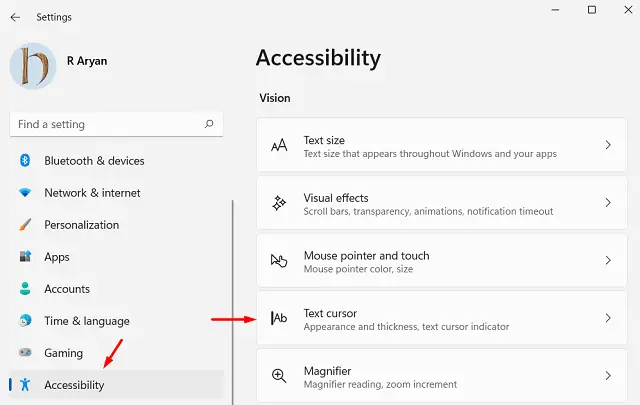Click the Personalization paintbrush icon

coord(25,225)
